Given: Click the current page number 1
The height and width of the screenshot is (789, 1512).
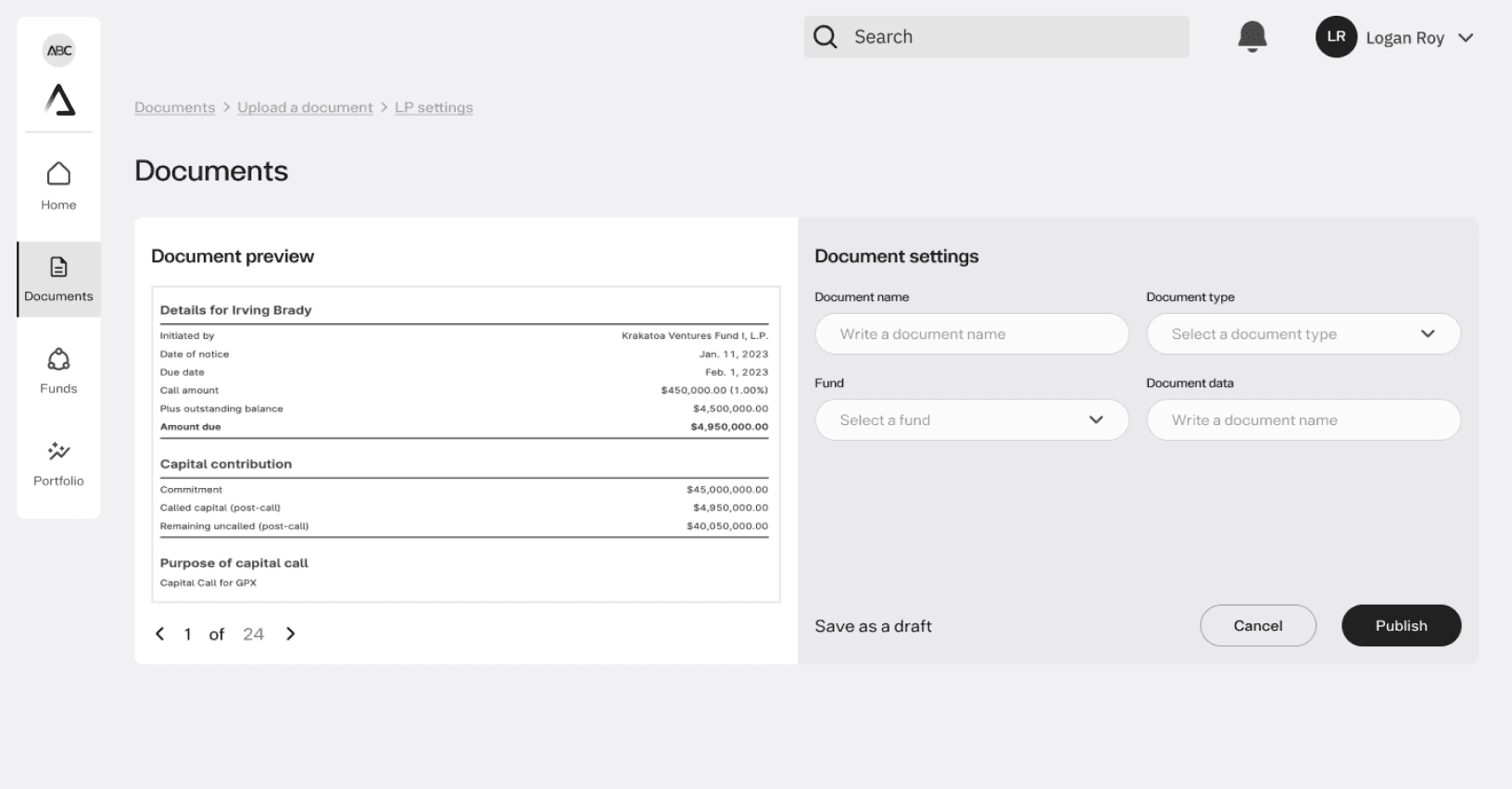Looking at the screenshot, I should (x=187, y=634).
